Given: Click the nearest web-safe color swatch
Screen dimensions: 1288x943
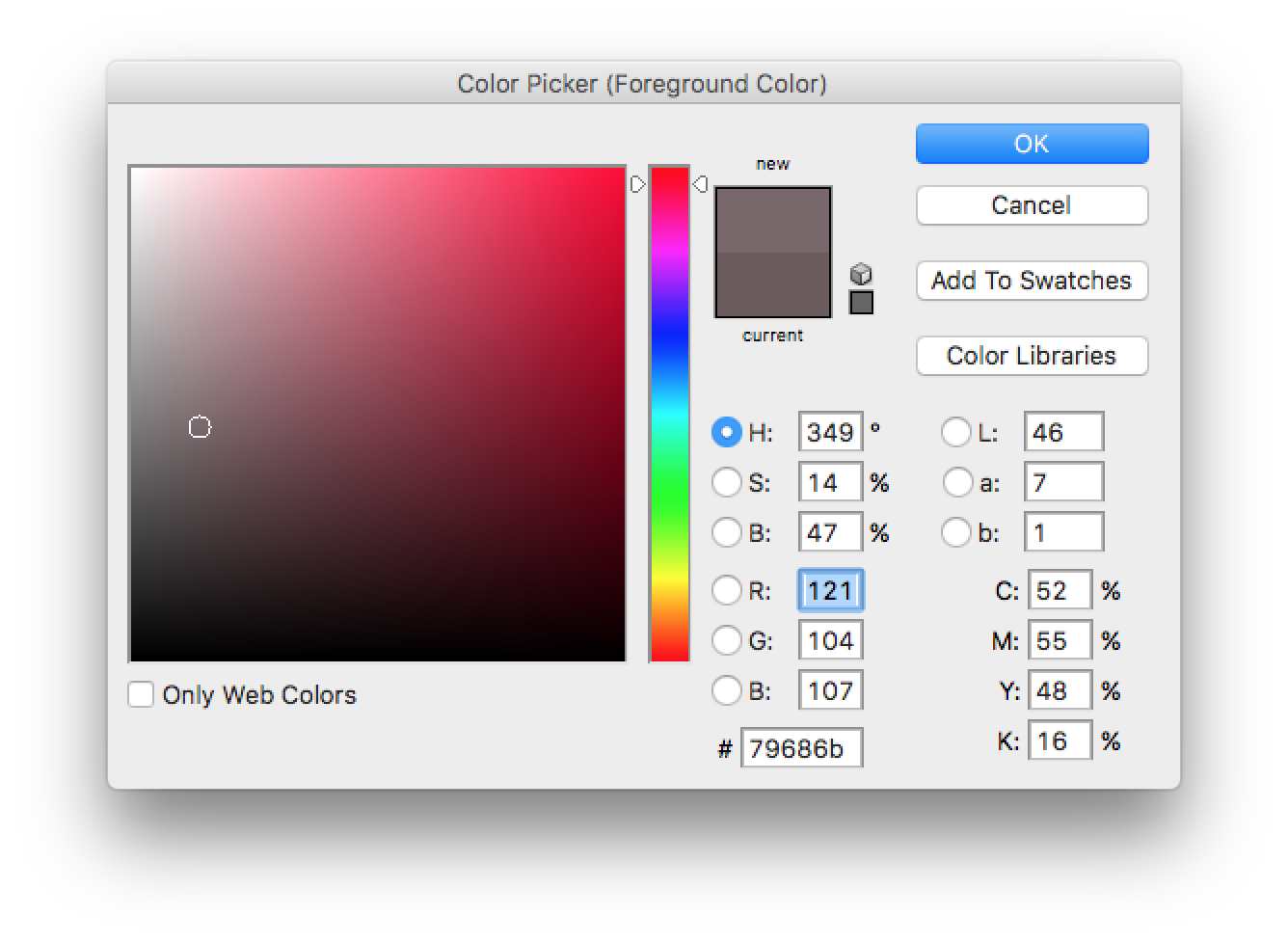Looking at the screenshot, I should tap(861, 303).
